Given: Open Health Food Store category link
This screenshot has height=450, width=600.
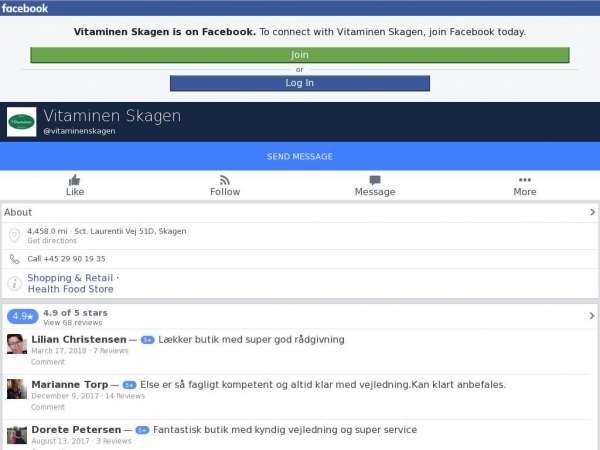Looking at the screenshot, I should [x=70, y=289].
